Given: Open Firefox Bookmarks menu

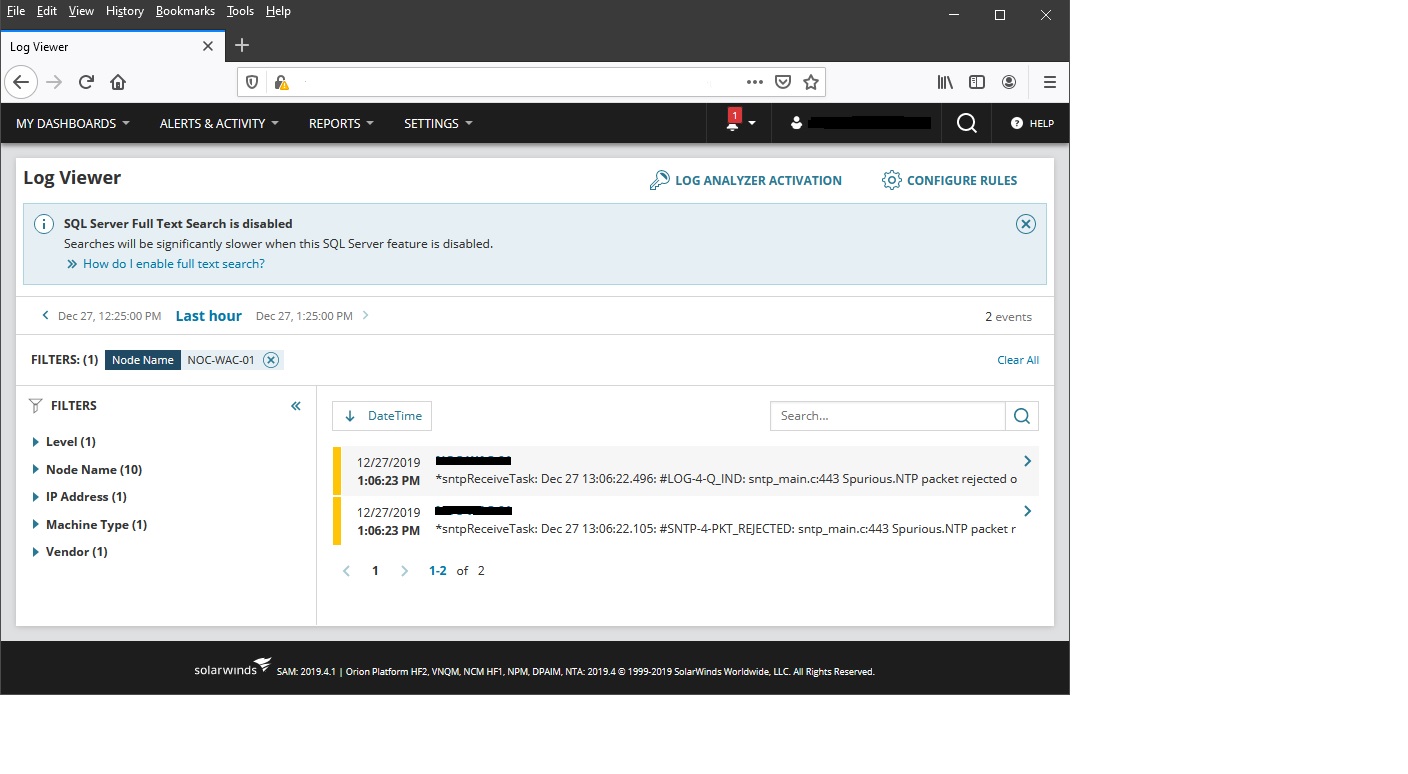Looking at the screenshot, I should 185,11.
